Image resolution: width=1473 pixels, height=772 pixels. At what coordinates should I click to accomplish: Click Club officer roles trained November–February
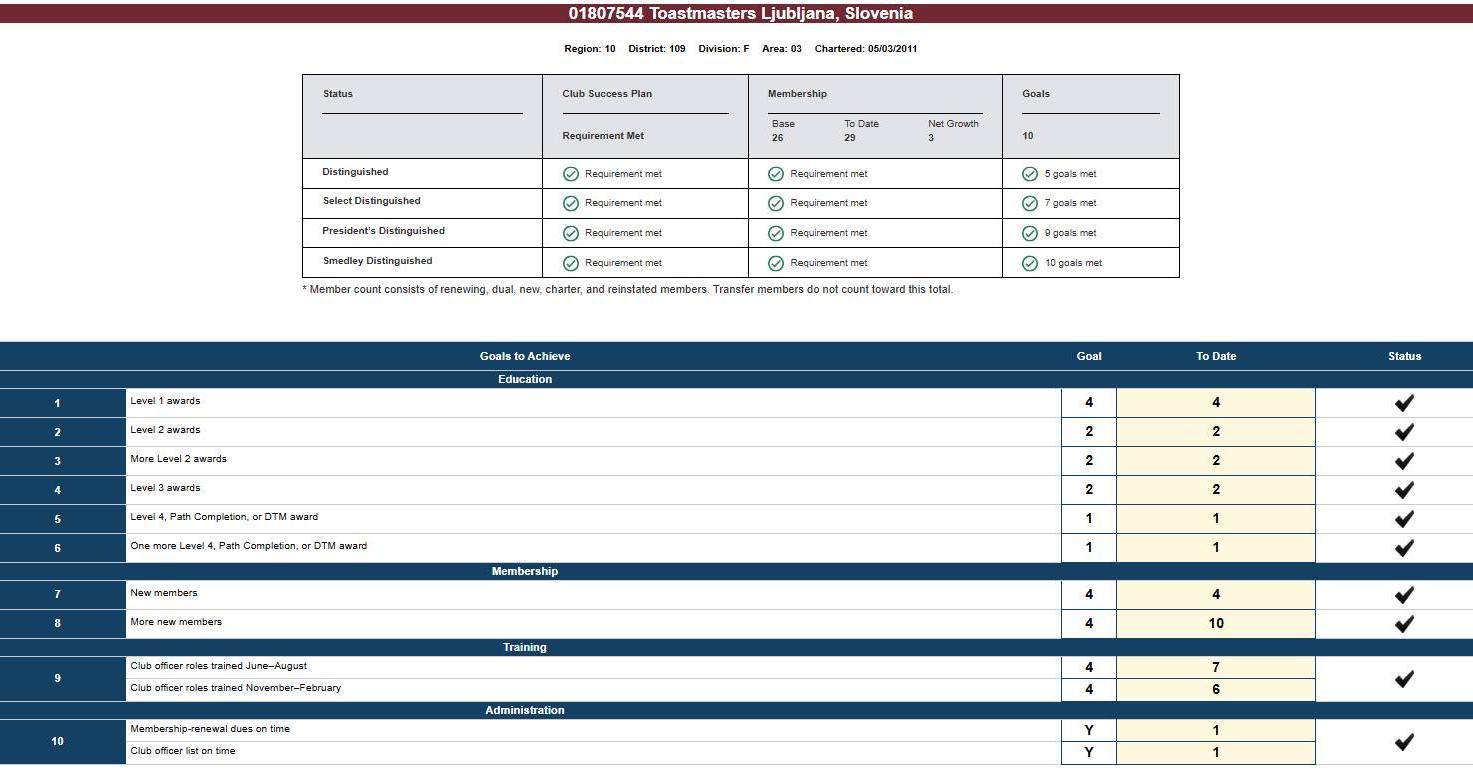coord(235,688)
